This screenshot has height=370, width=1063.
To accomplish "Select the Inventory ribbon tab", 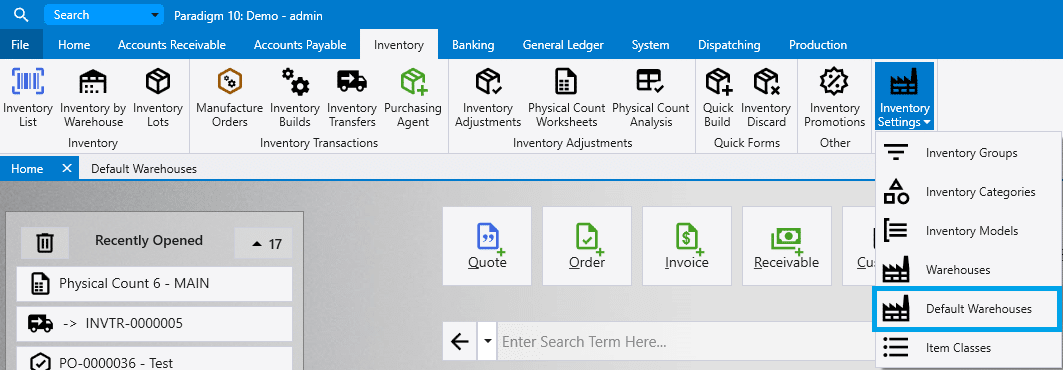I will coord(399,45).
